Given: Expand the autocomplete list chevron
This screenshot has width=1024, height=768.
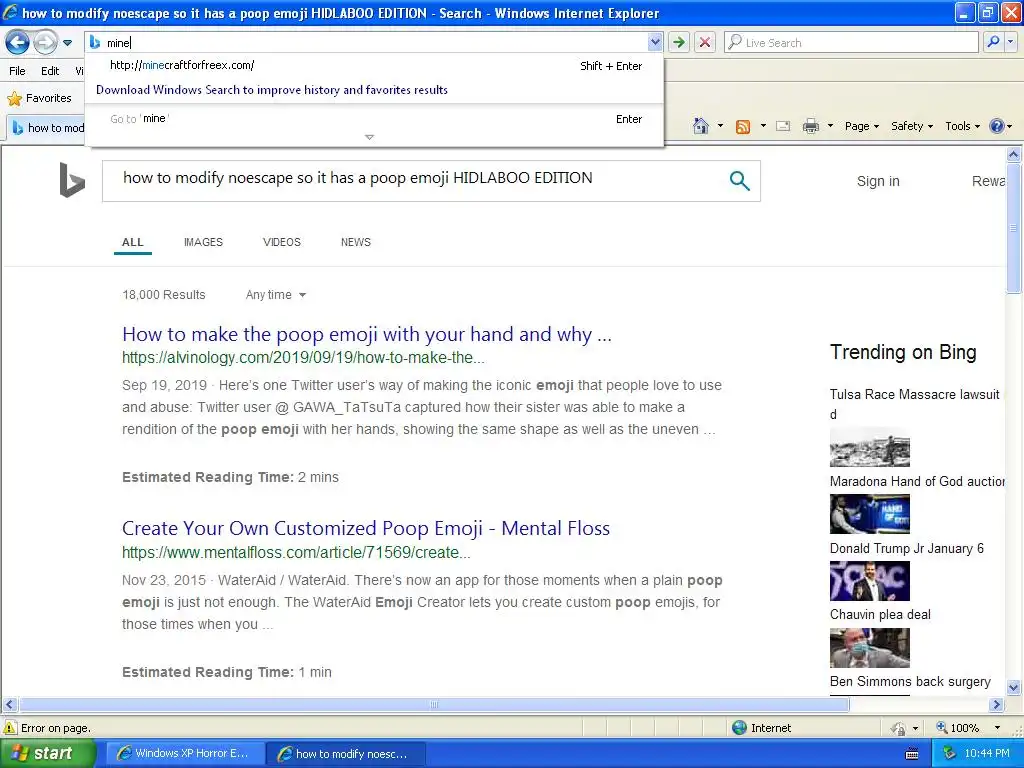Looking at the screenshot, I should pyautogui.click(x=369, y=137).
